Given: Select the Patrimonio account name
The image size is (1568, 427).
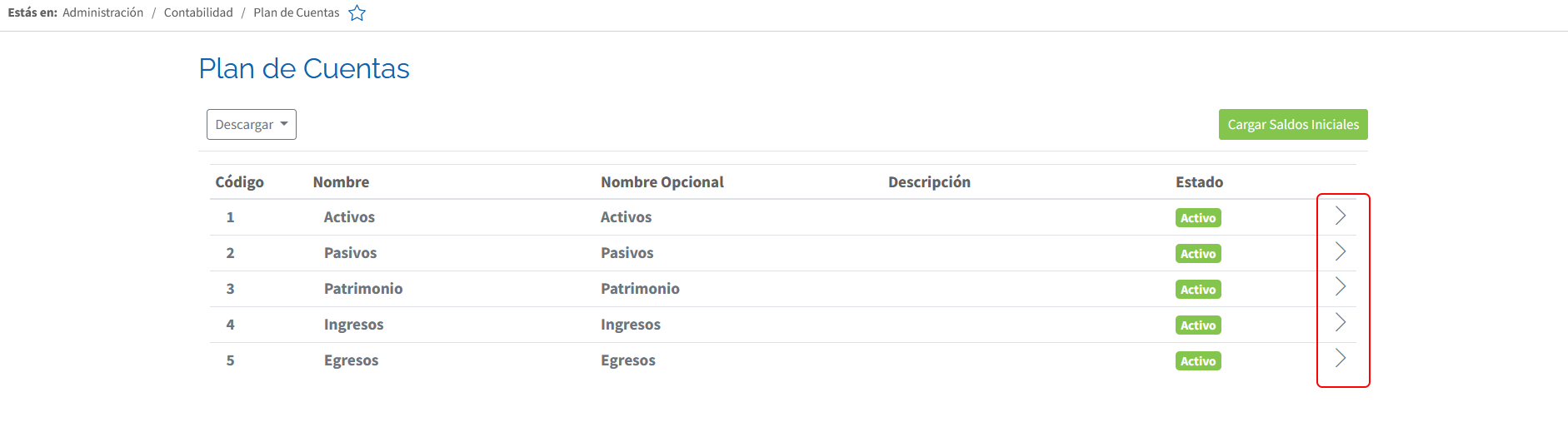Looking at the screenshot, I should click(363, 289).
